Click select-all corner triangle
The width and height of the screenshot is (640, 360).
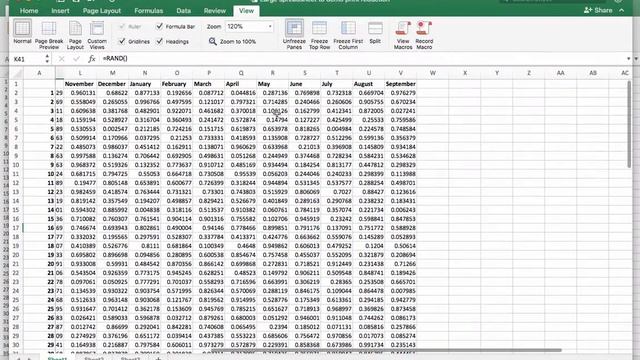[17, 73]
